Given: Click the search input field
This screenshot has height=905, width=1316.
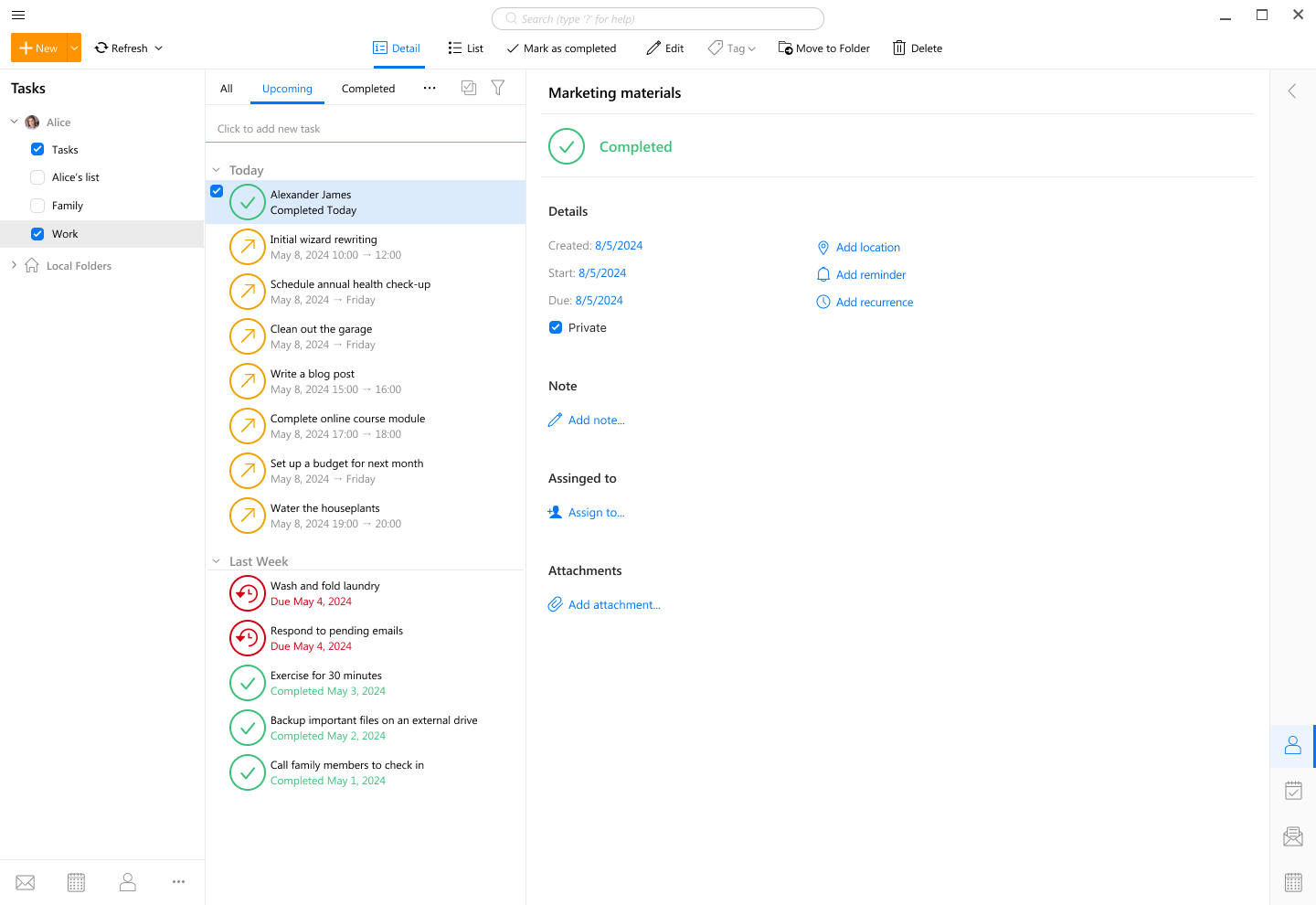Looking at the screenshot, I should pyautogui.click(x=658, y=19).
